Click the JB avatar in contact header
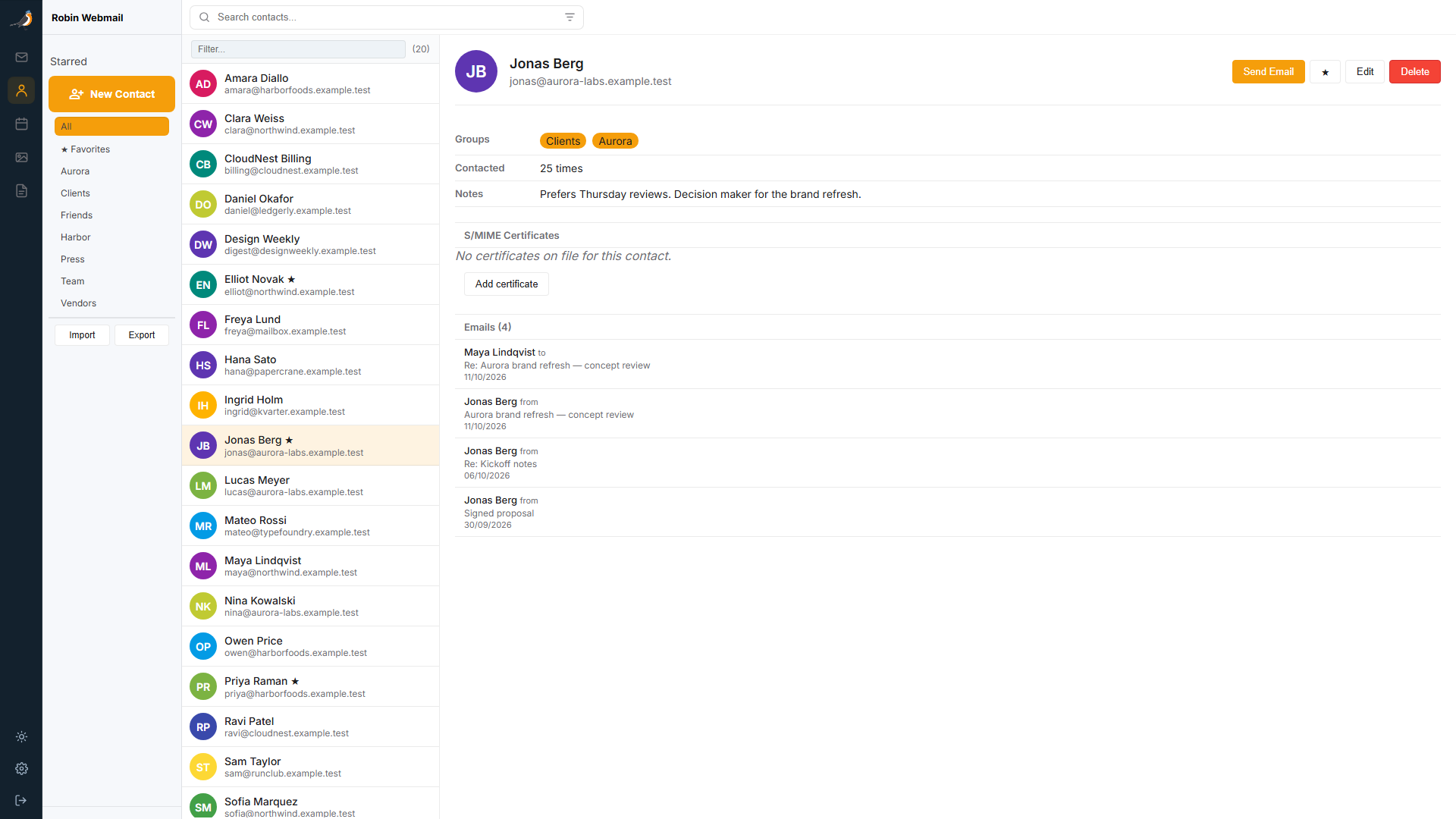1456x819 pixels. coord(476,71)
